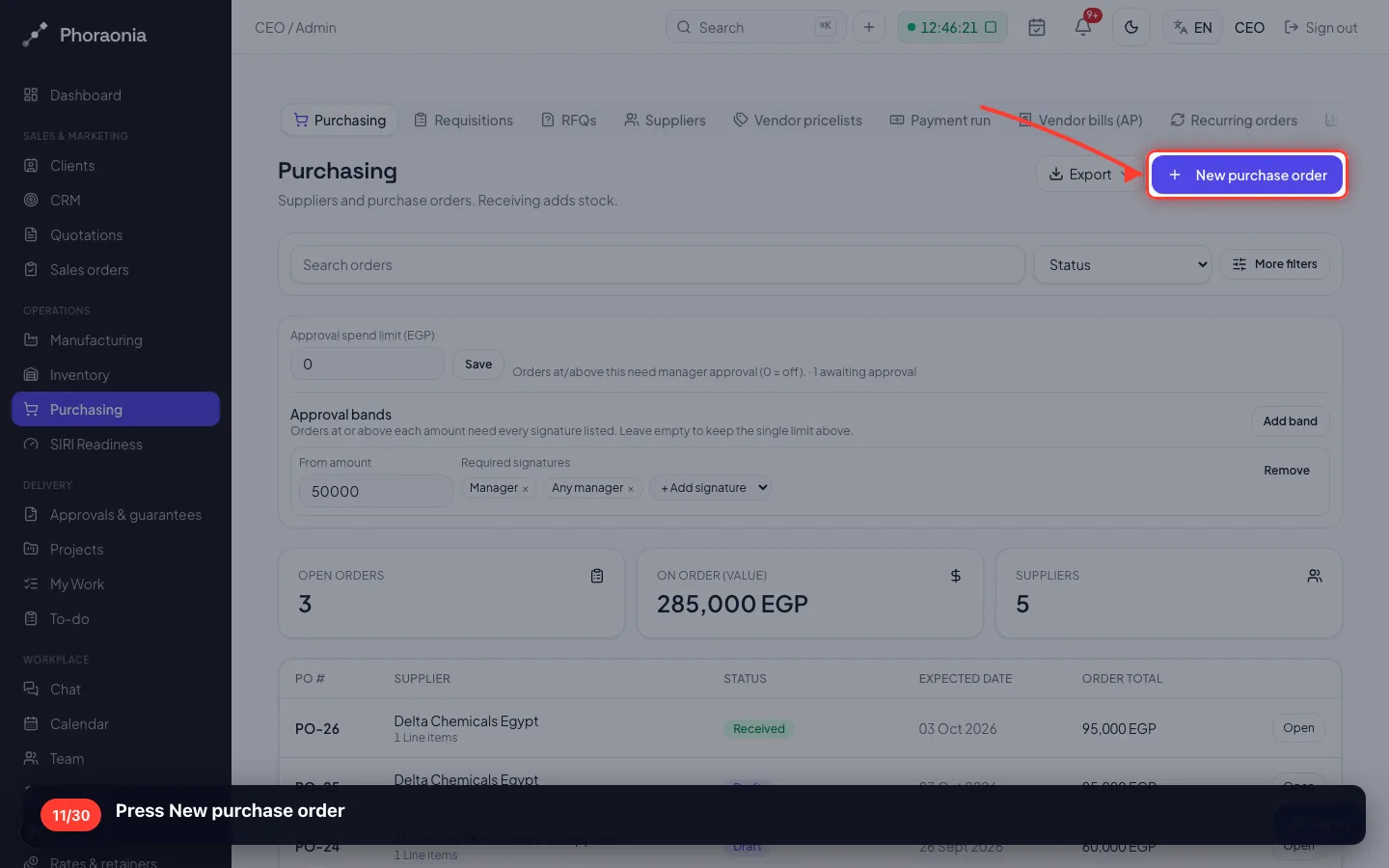Open SIRI Readiness in sidebar
This screenshot has width=1389, height=868.
pos(116,445)
